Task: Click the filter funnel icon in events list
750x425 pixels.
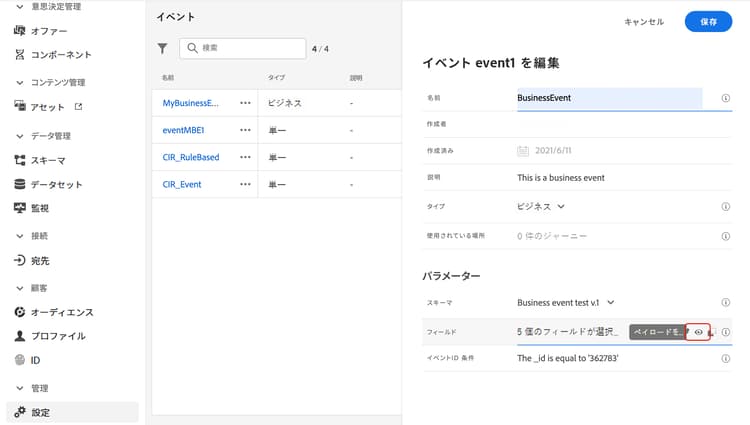Action: click(x=163, y=48)
